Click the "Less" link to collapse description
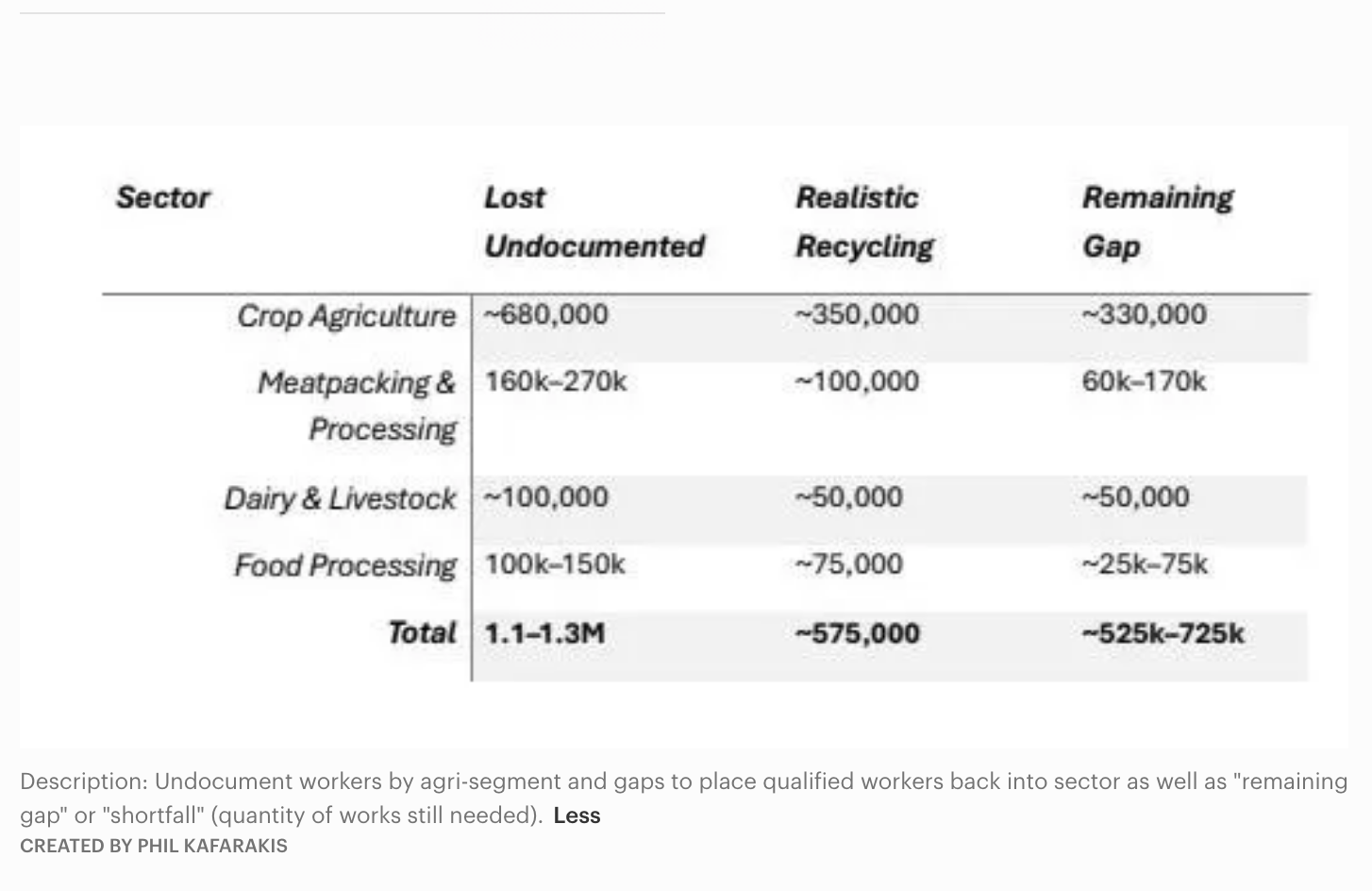Screen dimensions: 1372x891 coord(577,815)
